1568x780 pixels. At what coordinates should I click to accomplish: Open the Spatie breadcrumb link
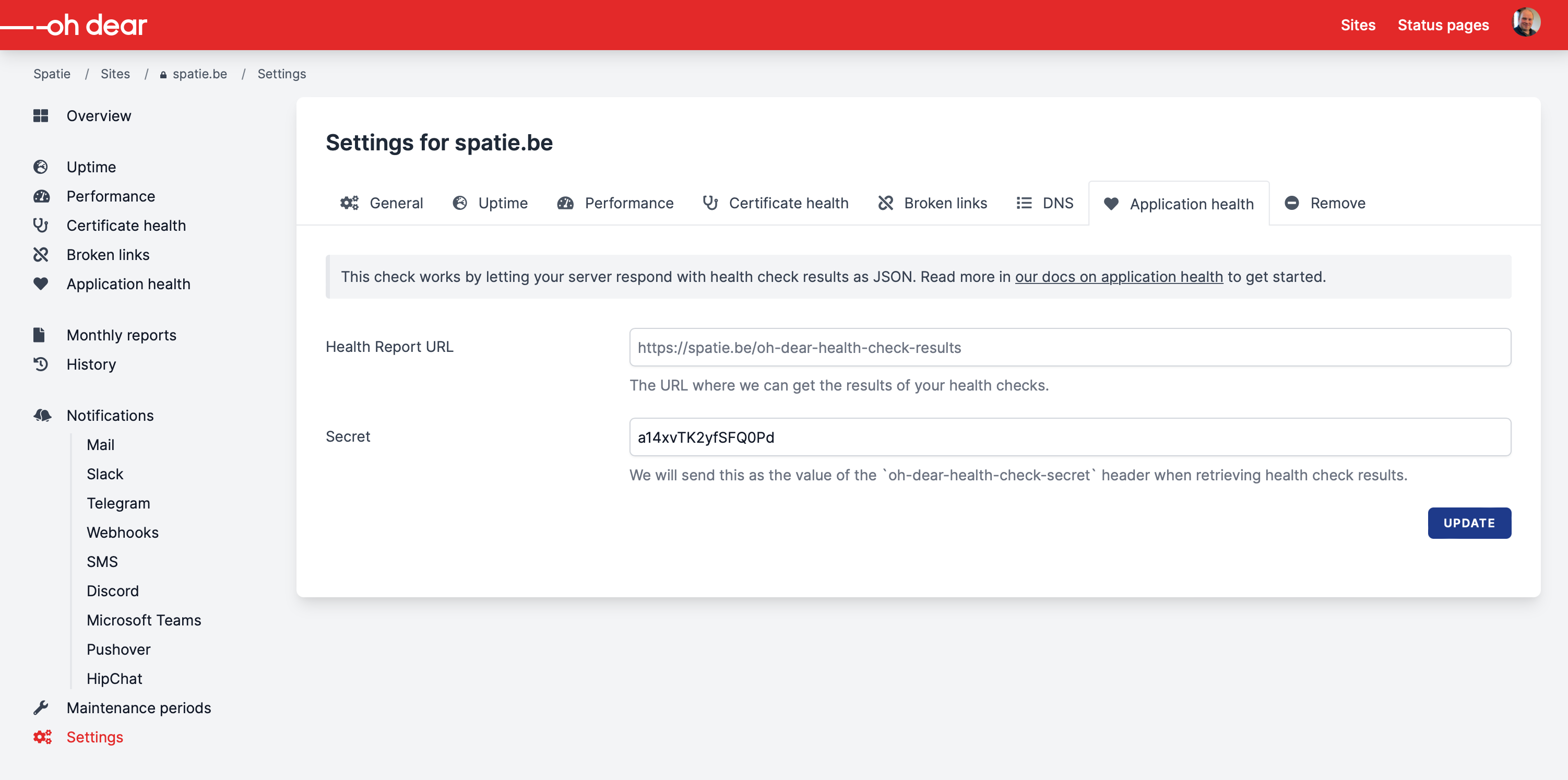pyautogui.click(x=52, y=74)
